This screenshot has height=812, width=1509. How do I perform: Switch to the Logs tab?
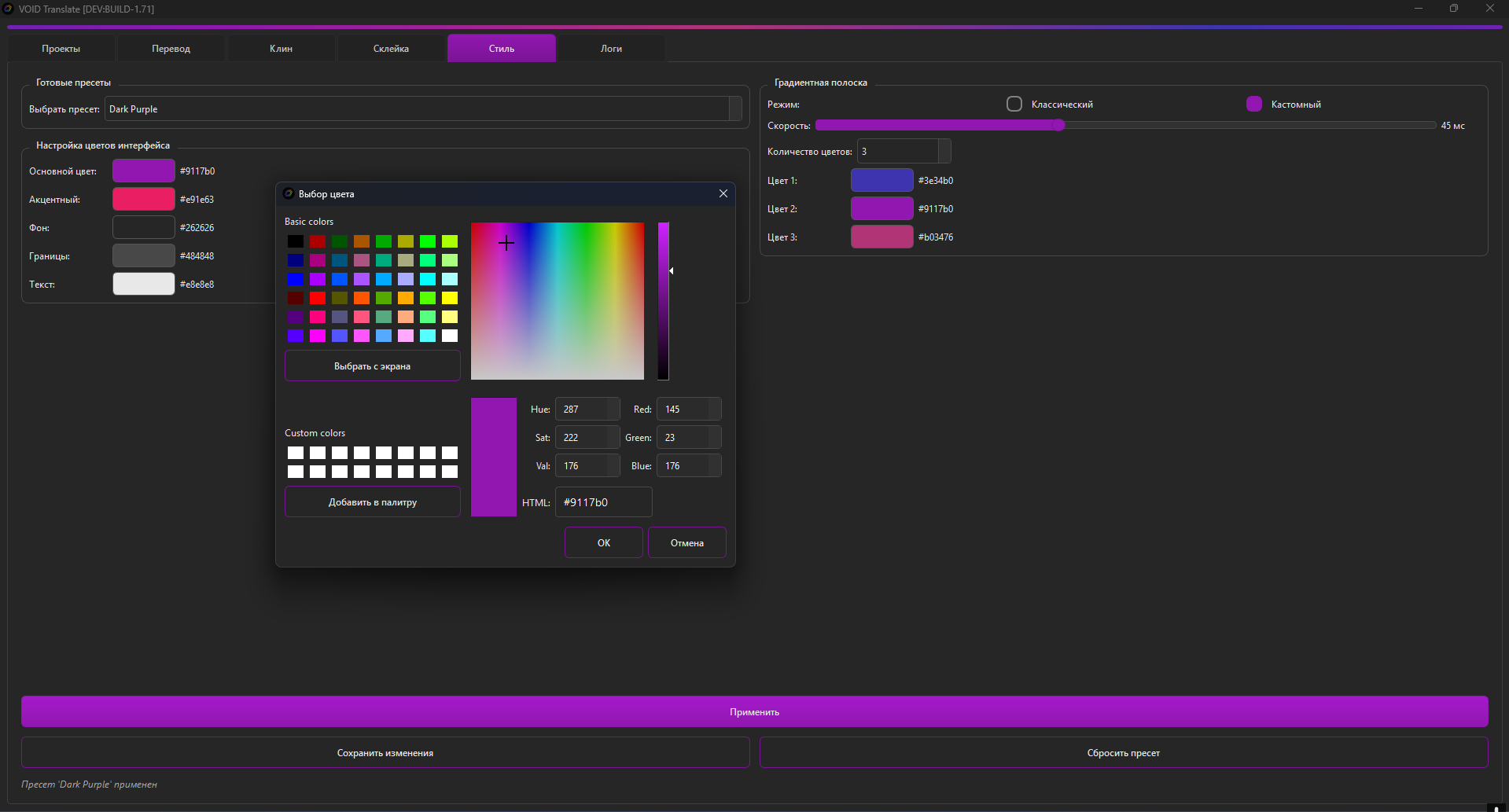[x=611, y=49]
